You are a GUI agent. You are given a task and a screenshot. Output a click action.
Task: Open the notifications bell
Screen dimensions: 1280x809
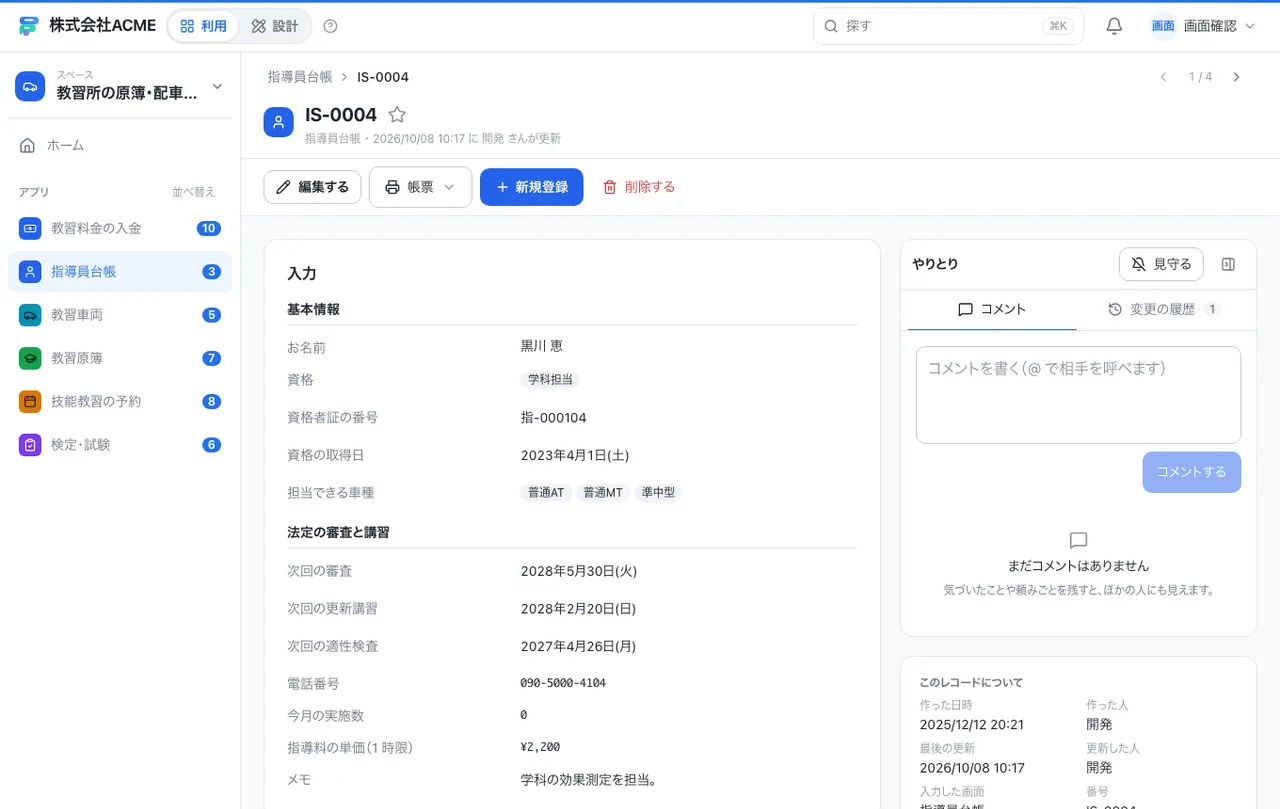[1114, 26]
